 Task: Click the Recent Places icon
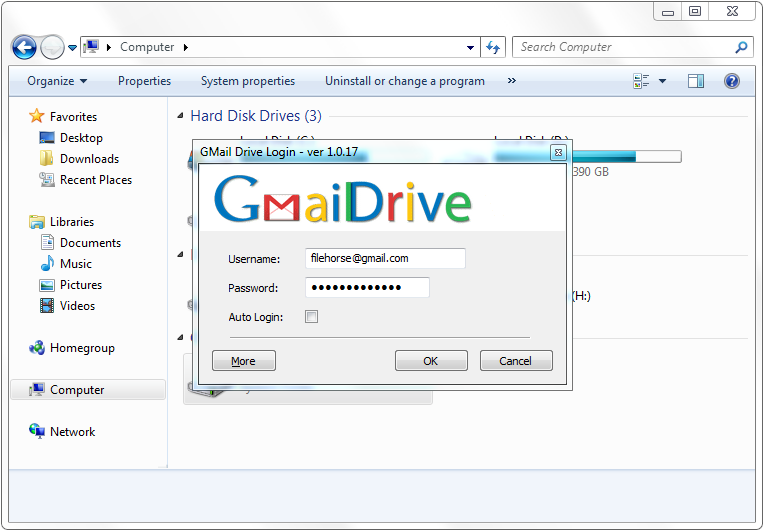(47, 180)
